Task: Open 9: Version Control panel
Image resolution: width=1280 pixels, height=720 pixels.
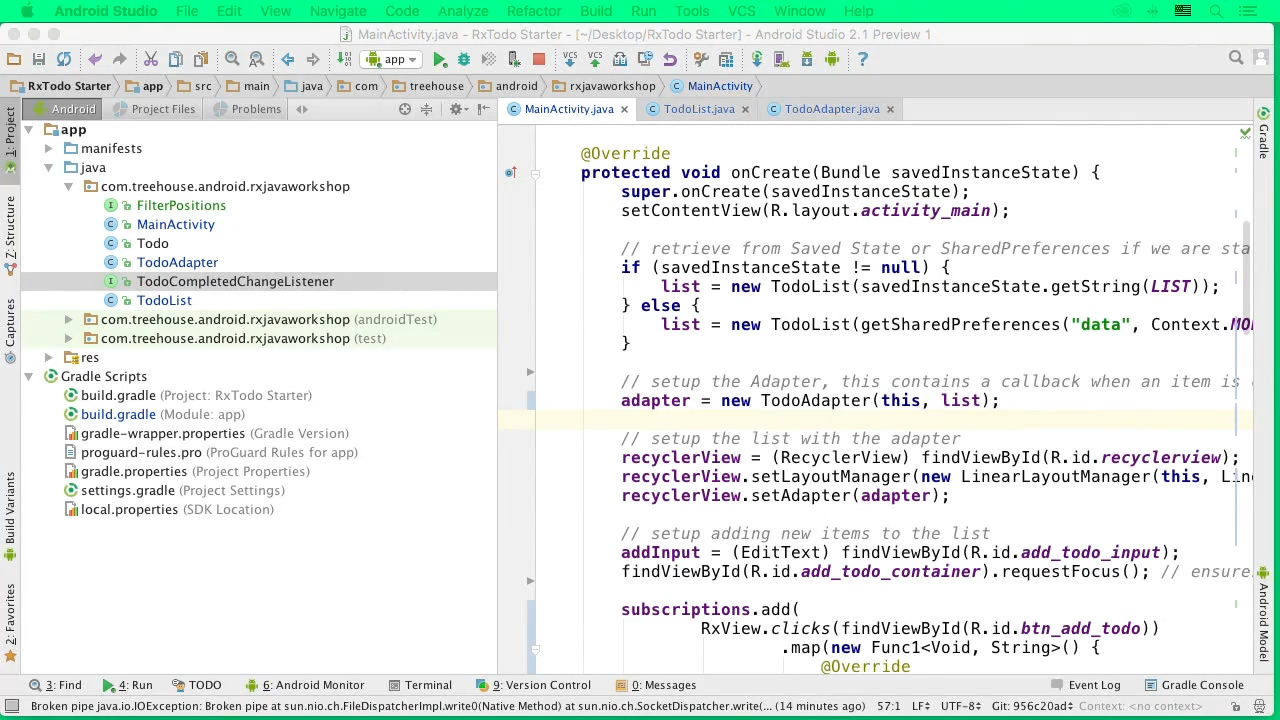Action: 534,685
